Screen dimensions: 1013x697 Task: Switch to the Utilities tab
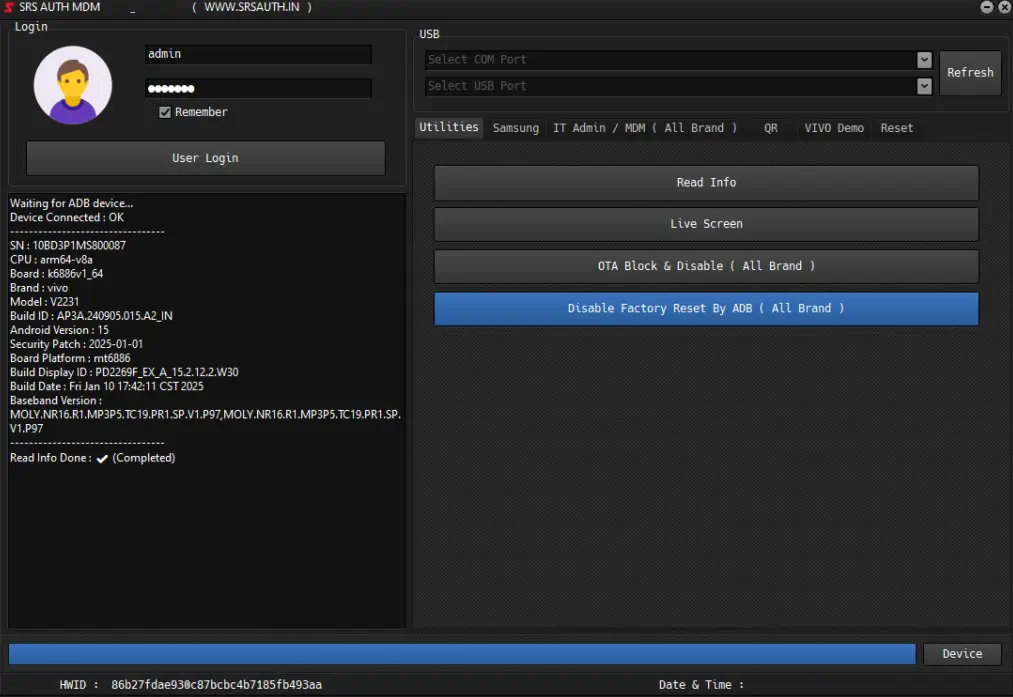pos(448,127)
